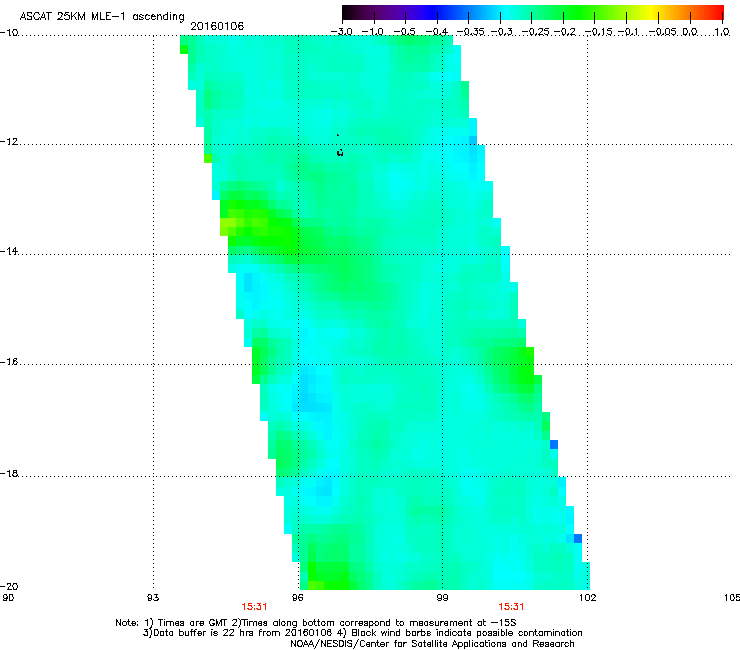740x650 pixels.
Task: Click the red "15:31" time left of longitude 102
Action: coord(511,607)
